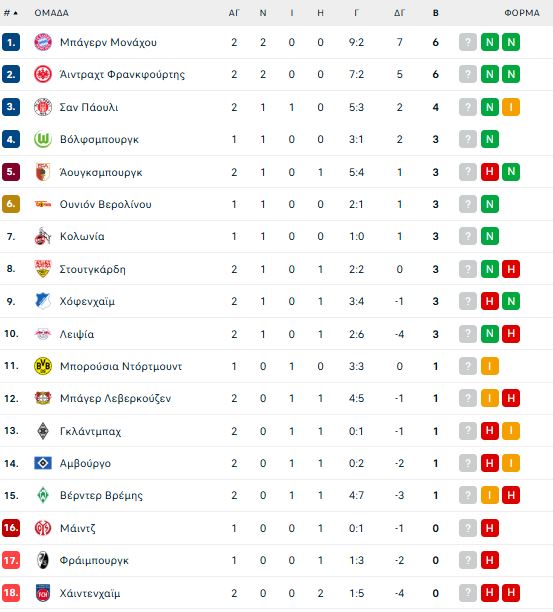Click the blue rank 1 position badge
The height and width of the screenshot is (612, 553).
click(11, 42)
